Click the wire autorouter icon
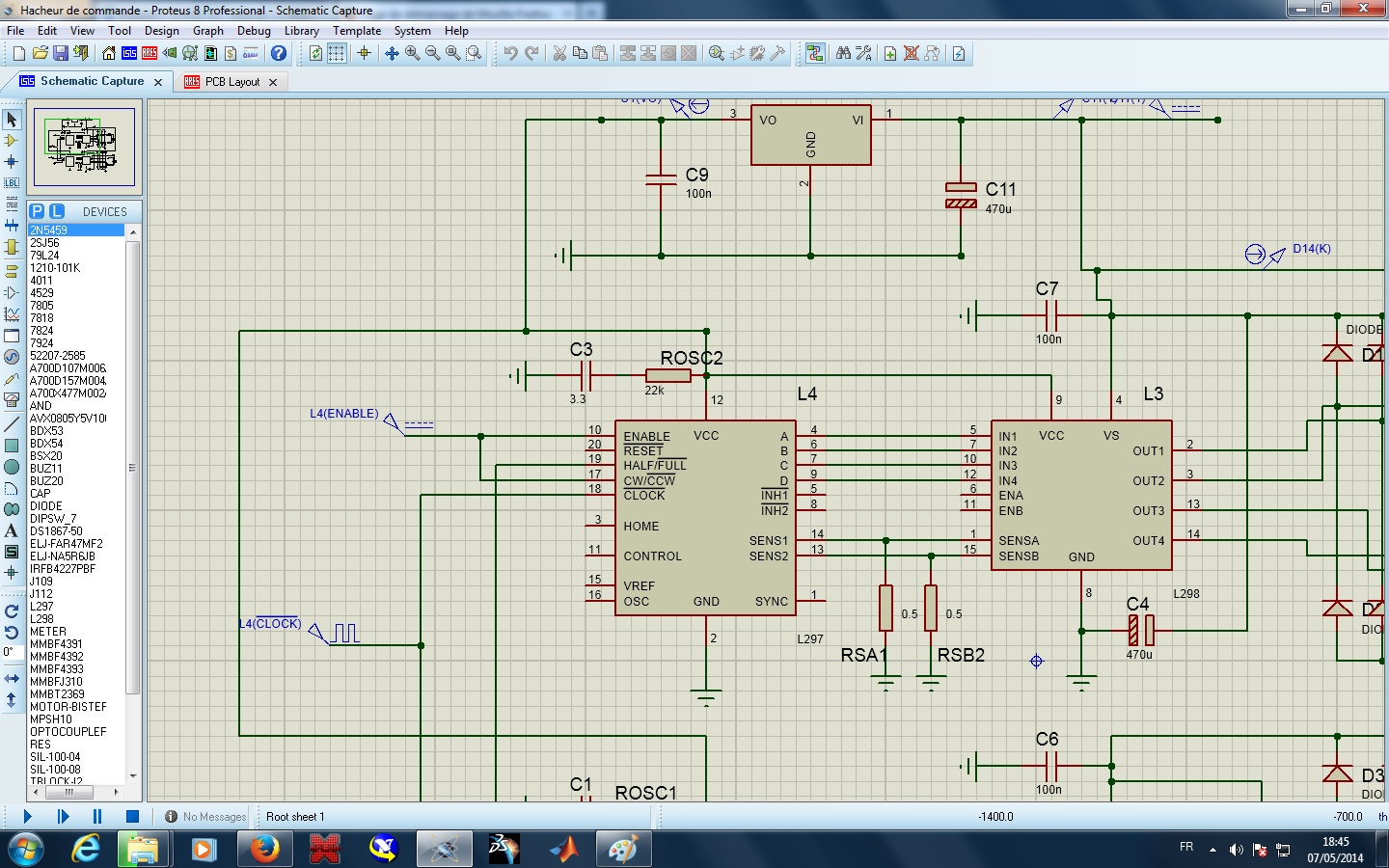 tap(815, 53)
